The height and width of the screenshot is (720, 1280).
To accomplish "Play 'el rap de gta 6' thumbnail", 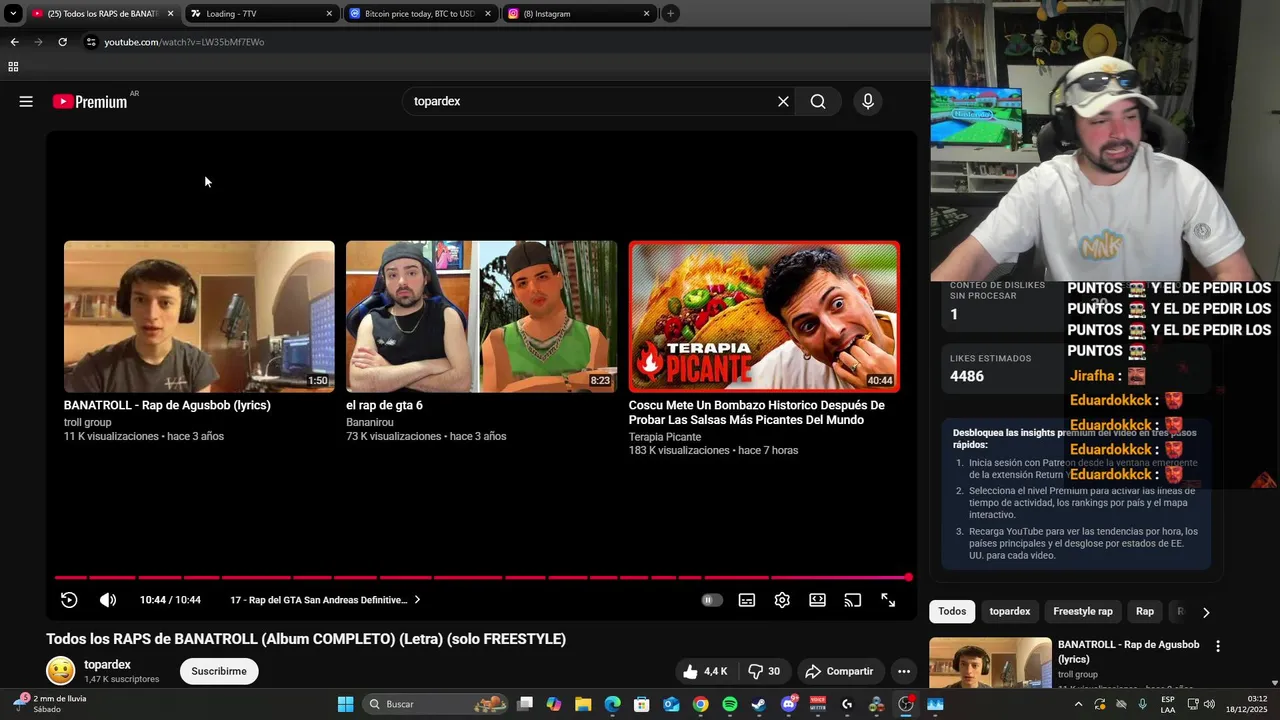I will 481,316.
